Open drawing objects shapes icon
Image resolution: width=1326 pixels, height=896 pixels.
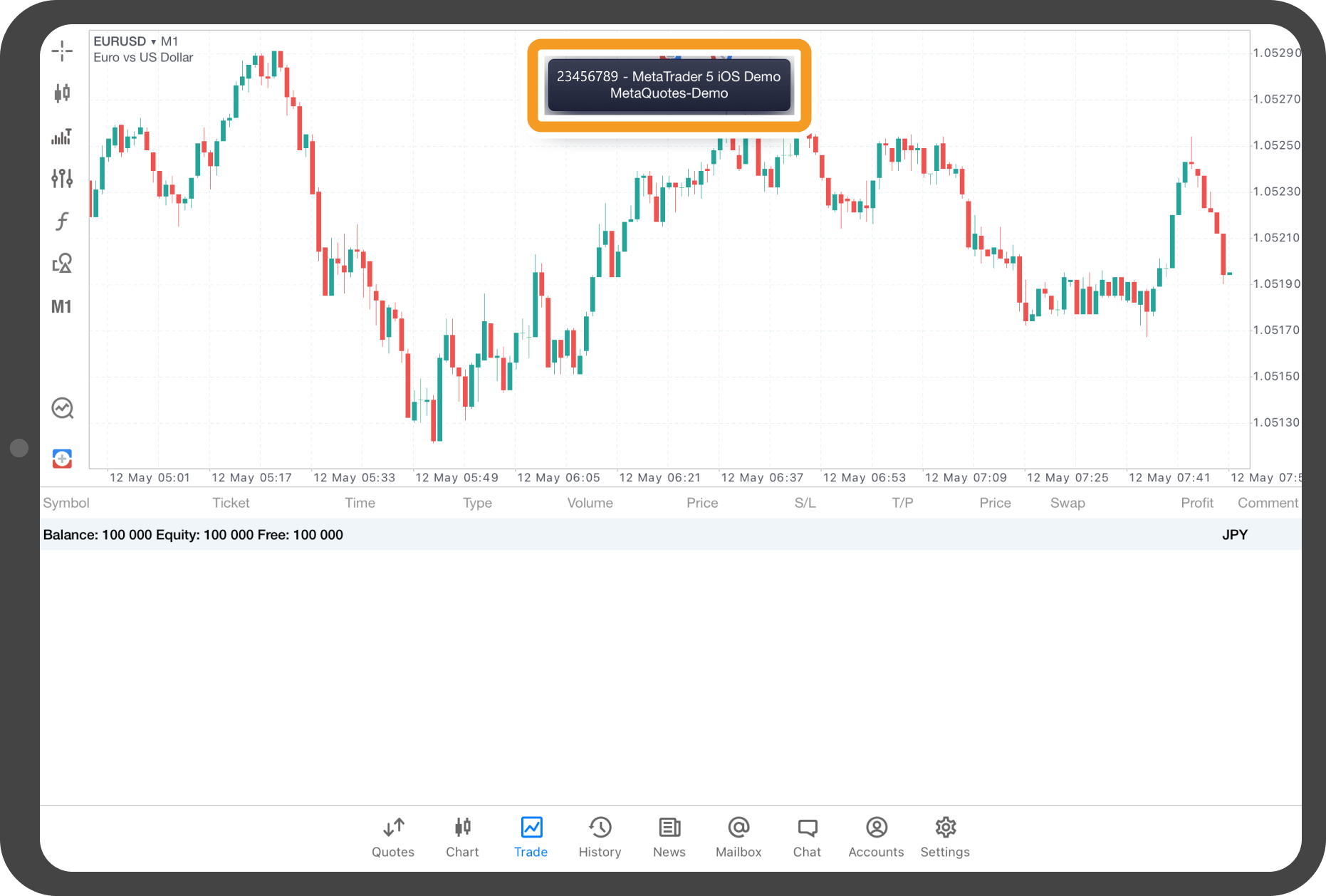click(62, 264)
